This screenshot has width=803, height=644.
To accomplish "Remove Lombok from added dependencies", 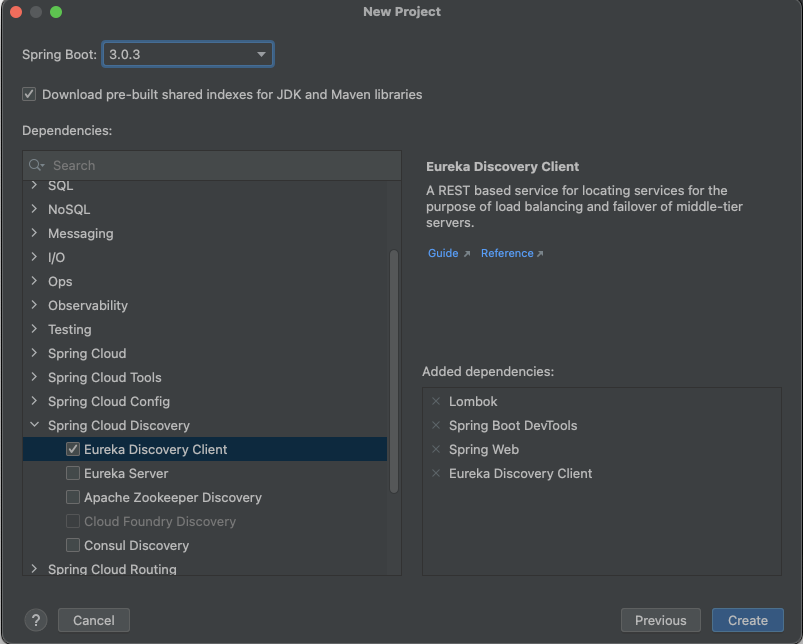I will tap(436, 401).
